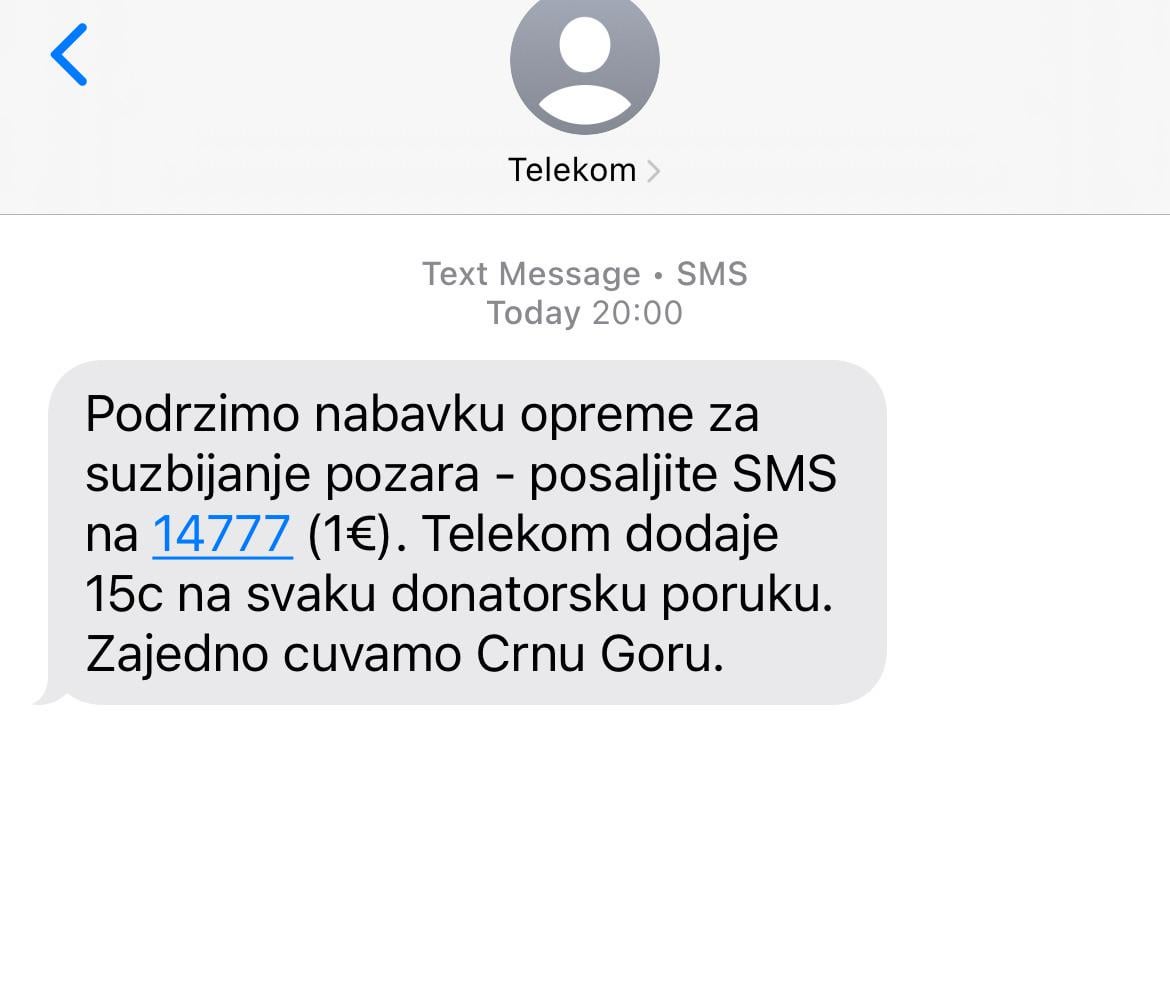Image resolution: width=1170 pixels, height=987 pixels.
Task: Click "donatorsku poruku" text in bubble
Action: click(612, 596)
